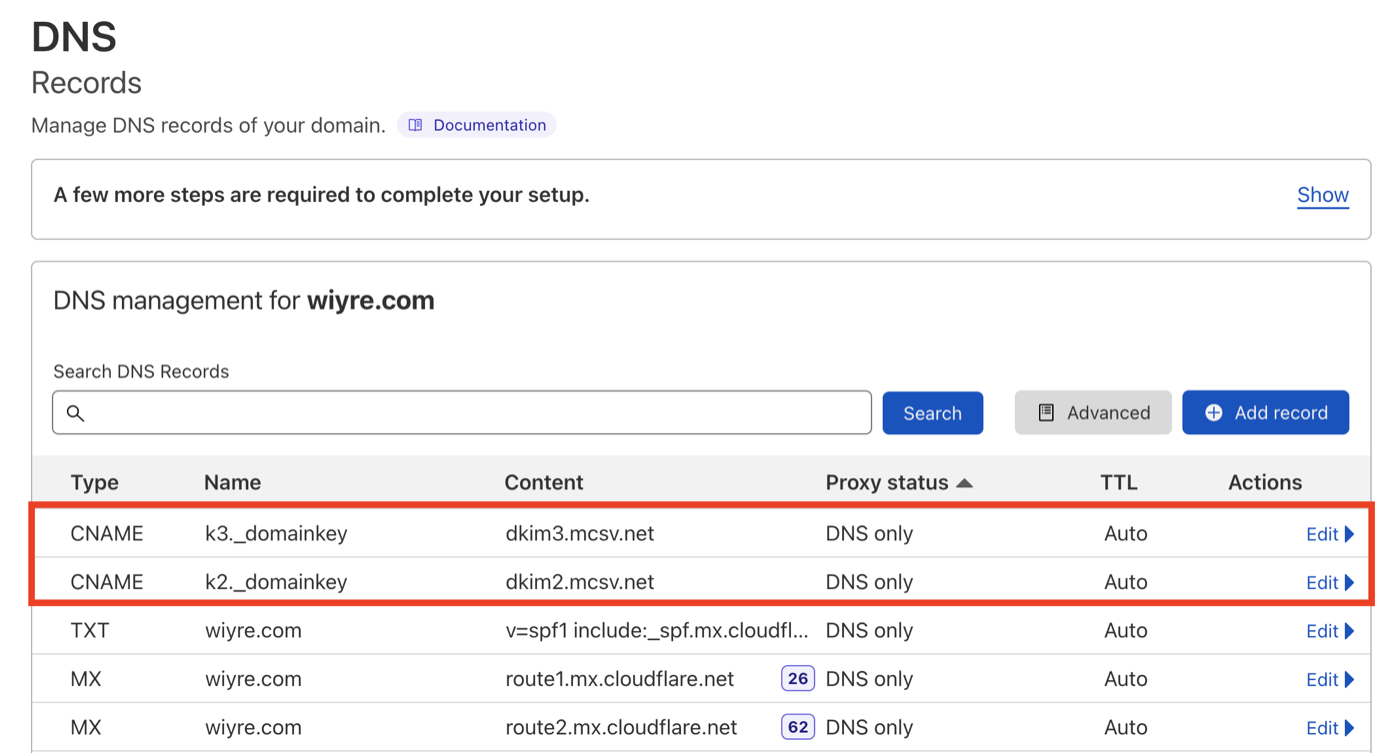Click the Name column header
This screenshot has height=753, width=1400.
click(233, 482)
